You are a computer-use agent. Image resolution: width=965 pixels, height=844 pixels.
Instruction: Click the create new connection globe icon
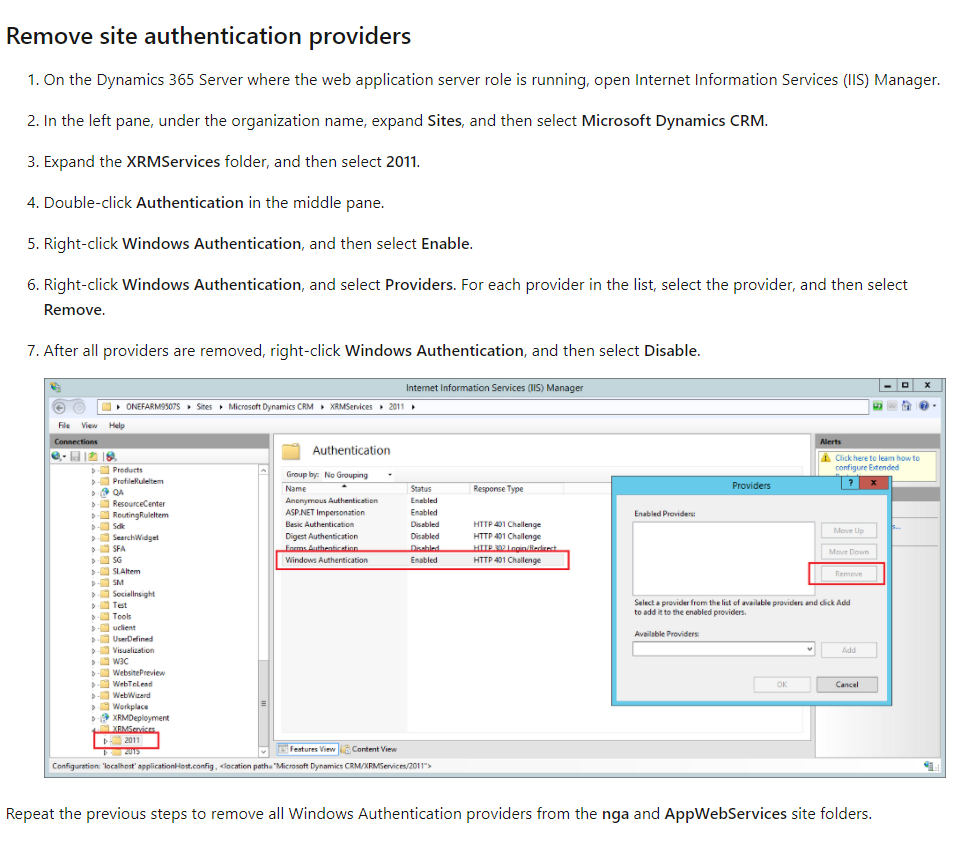(x=57, y=456)
